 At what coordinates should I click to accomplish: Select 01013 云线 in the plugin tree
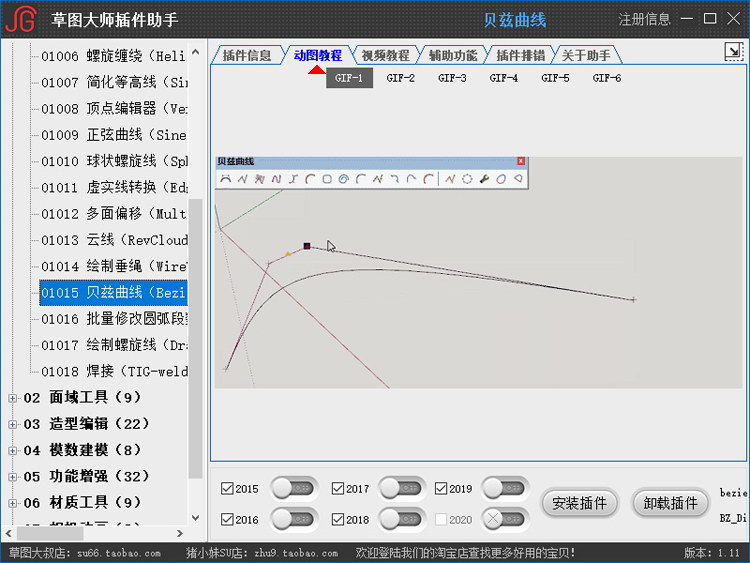[113, 240]
